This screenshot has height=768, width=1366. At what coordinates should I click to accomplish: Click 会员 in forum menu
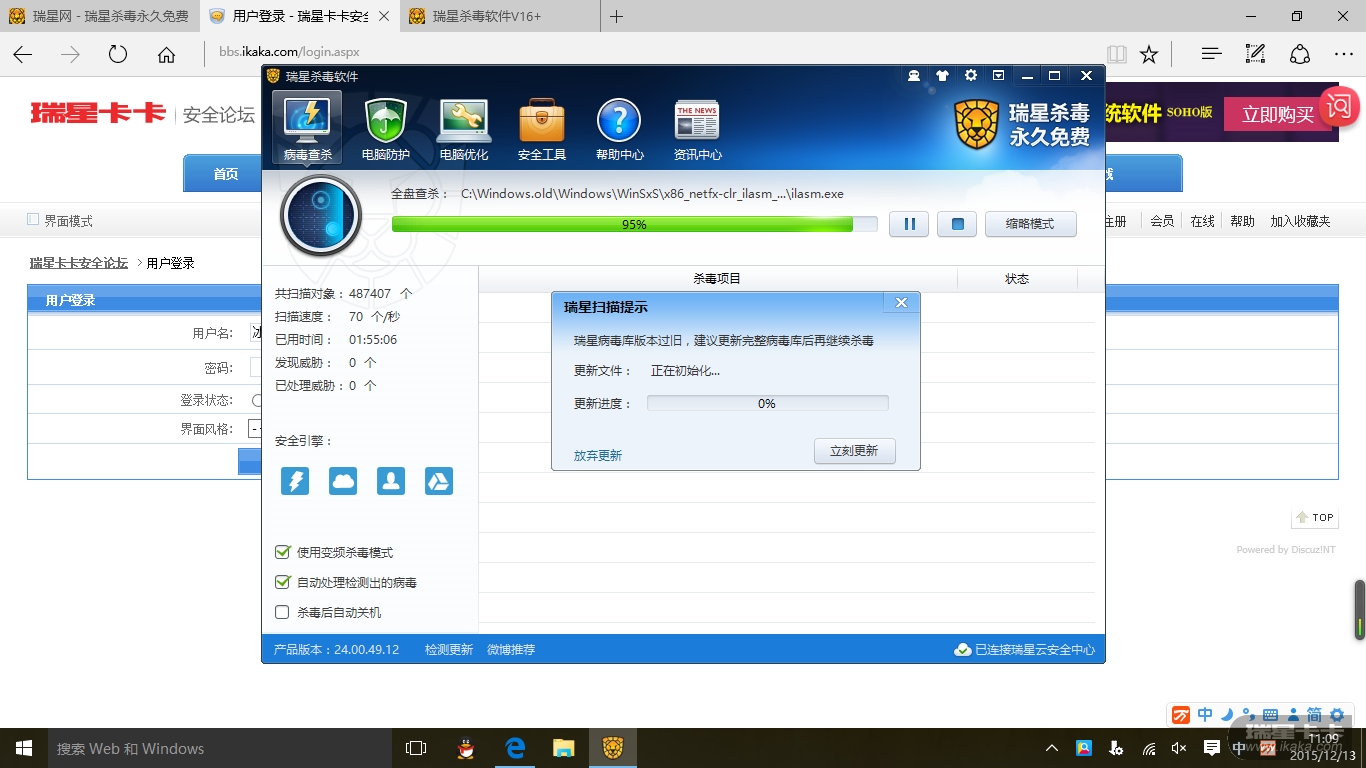[1162, 221]
